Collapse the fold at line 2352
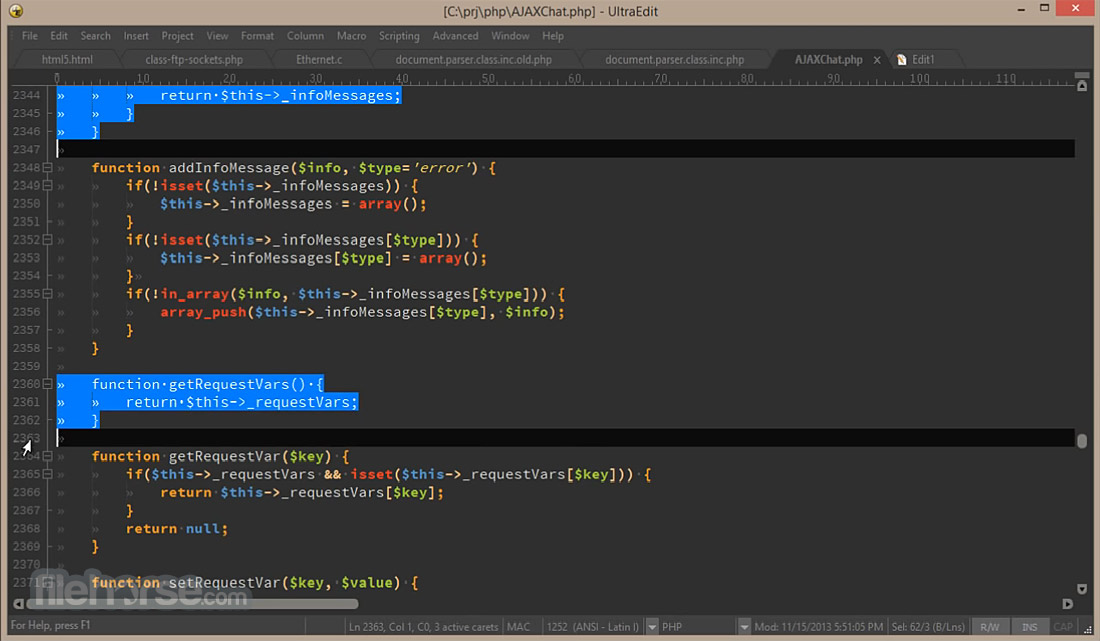The height and width of the screenshot is (641, 1100). 48,240
